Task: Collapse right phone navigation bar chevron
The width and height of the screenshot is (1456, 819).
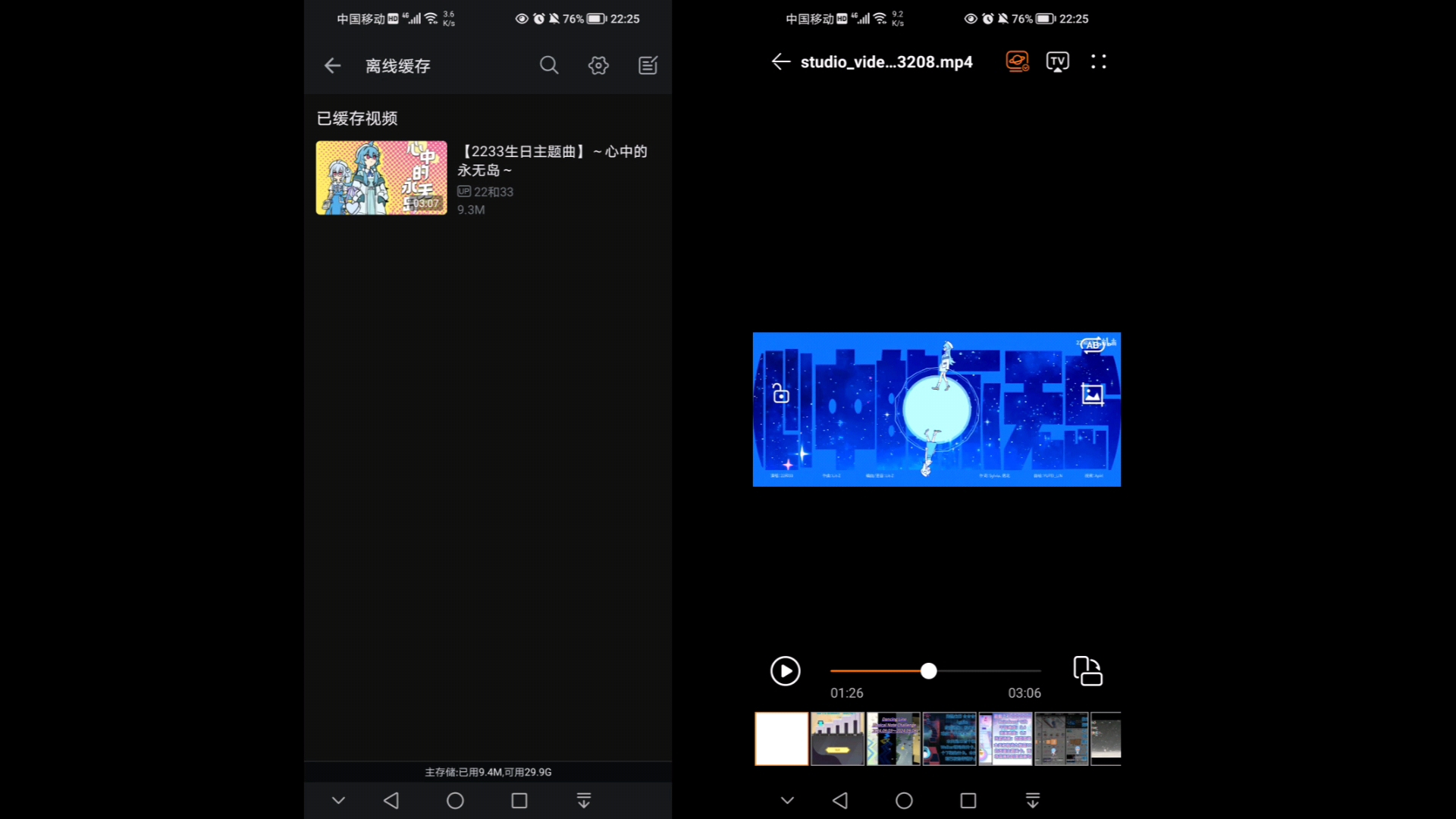Action: point(787,800)
